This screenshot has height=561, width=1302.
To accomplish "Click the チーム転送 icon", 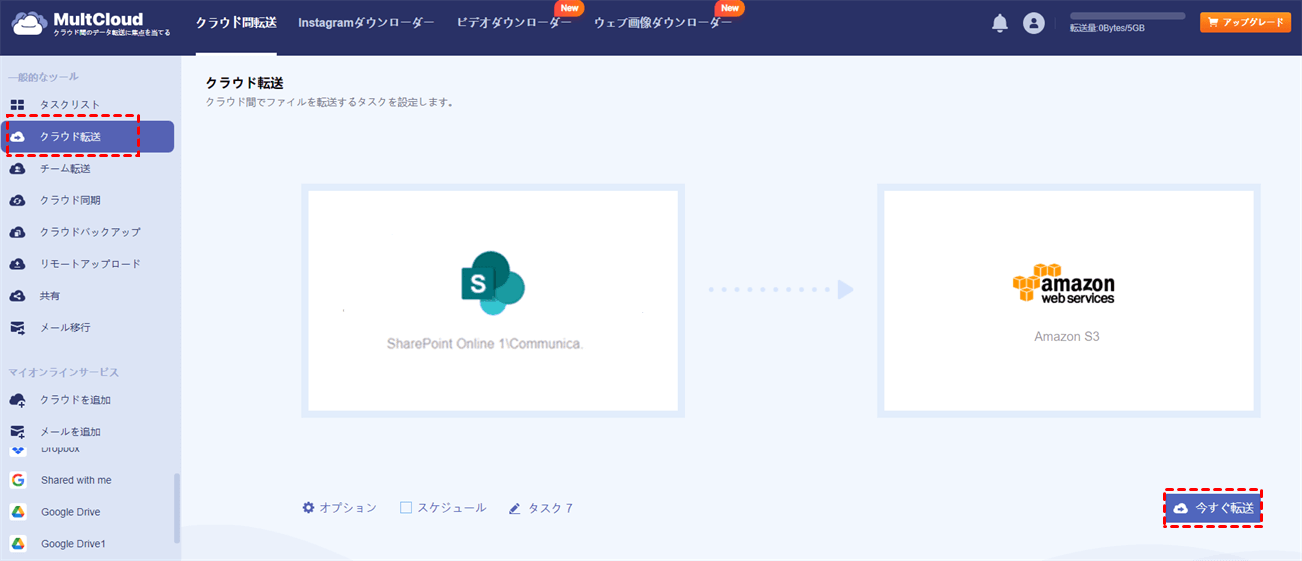I will coord(17,169).
